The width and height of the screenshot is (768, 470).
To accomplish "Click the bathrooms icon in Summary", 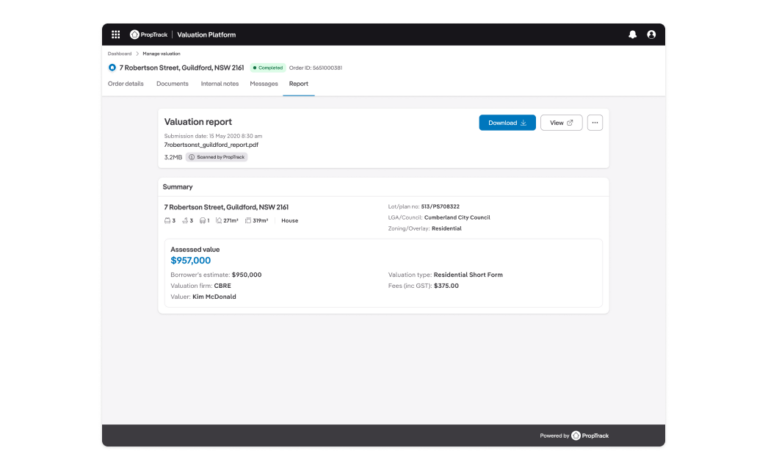I will tap(187, 220).
